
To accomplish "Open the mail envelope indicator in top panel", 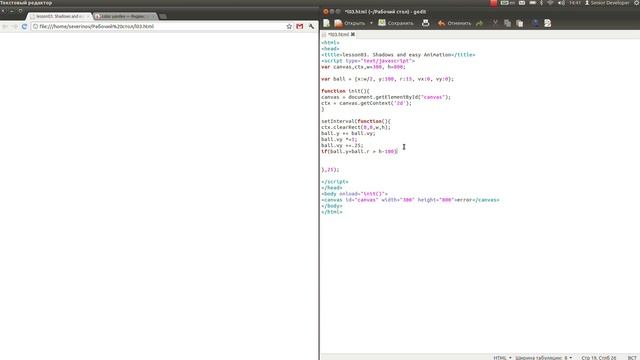I will click(x=522, y=3).
